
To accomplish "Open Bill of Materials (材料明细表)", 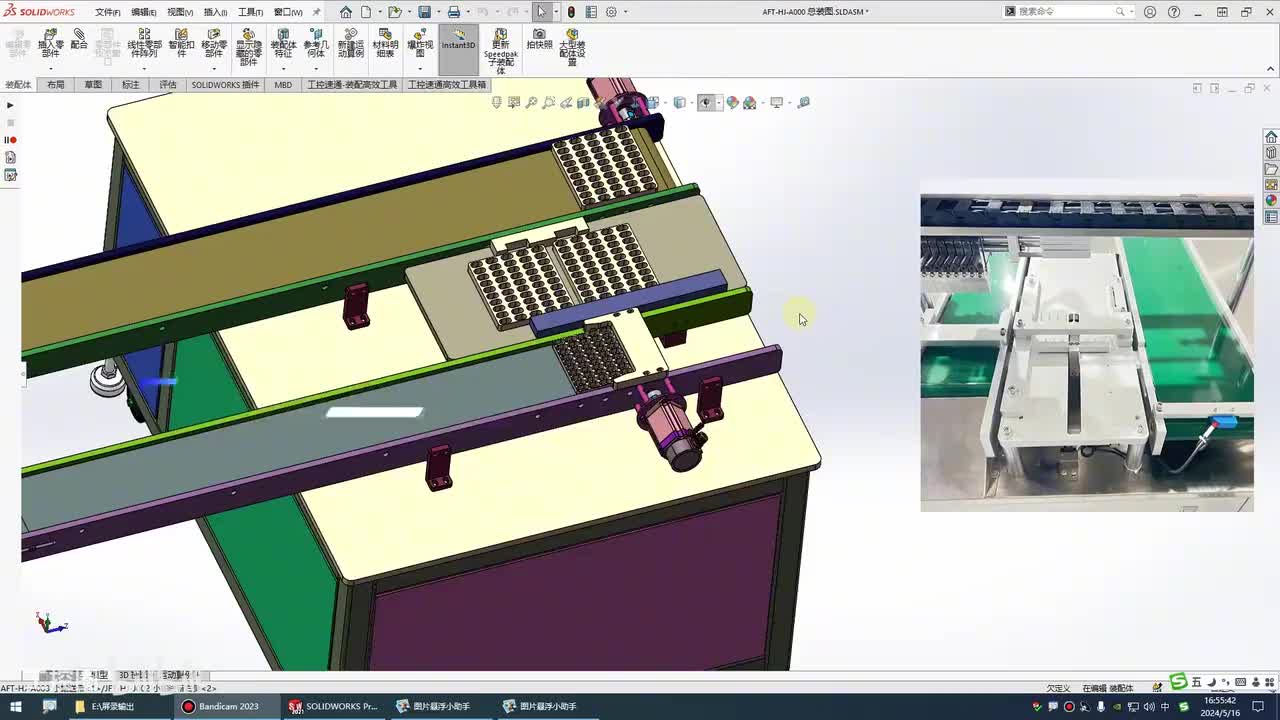I will point(385,43).
